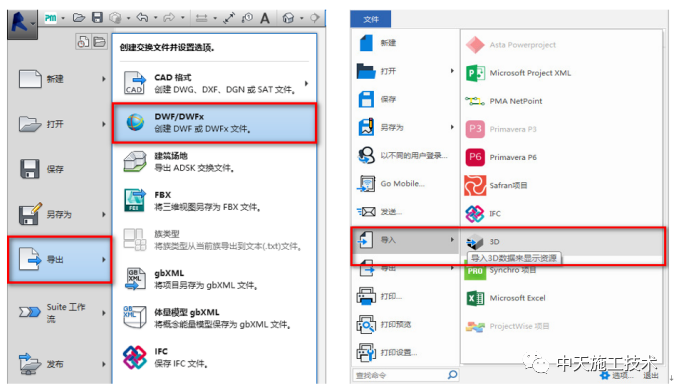Click the 选项... button
Image resolution: width=675 pixels, height=392 pixels.
coord(617,376)
